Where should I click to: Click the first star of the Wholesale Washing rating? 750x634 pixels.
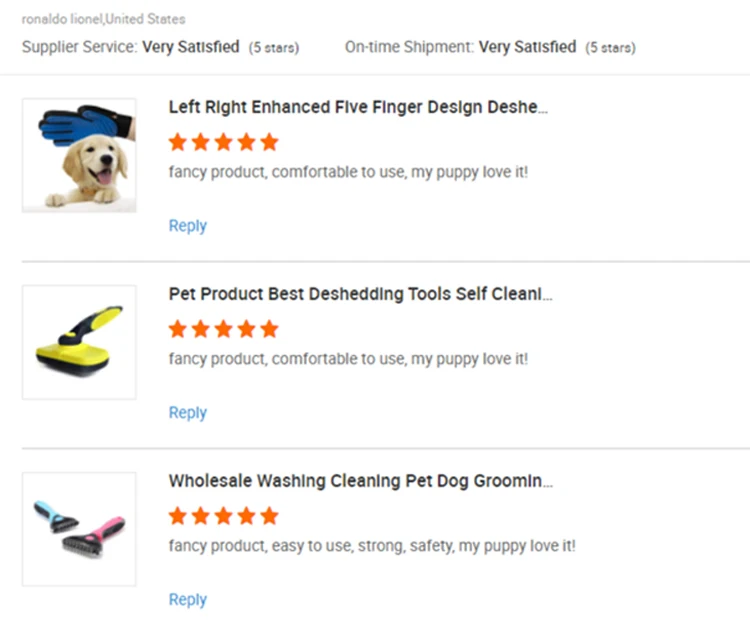click(x=178, y=516)
